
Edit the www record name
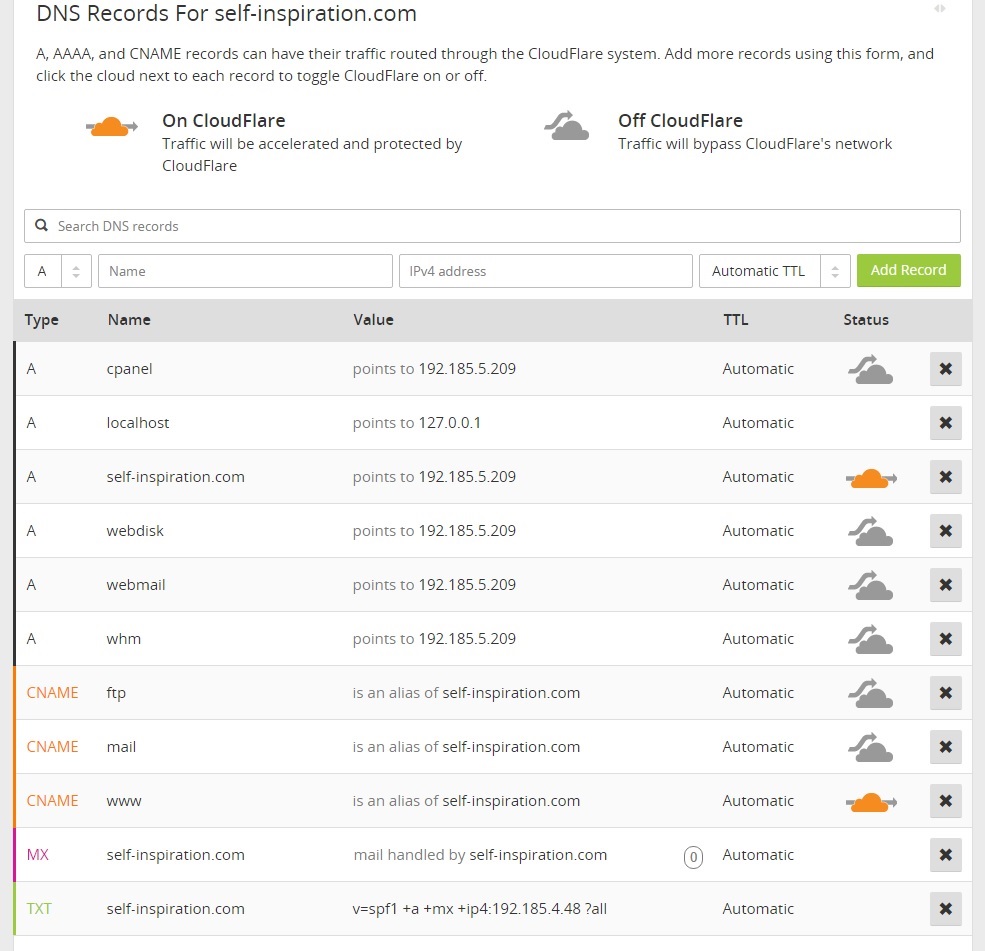pyautogui.click(x=124, y=802)
